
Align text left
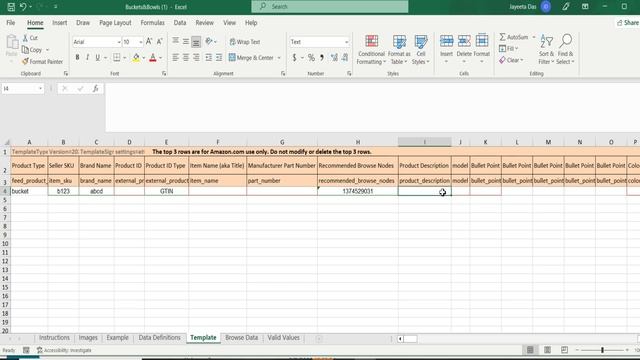click(x=176, y=58)
